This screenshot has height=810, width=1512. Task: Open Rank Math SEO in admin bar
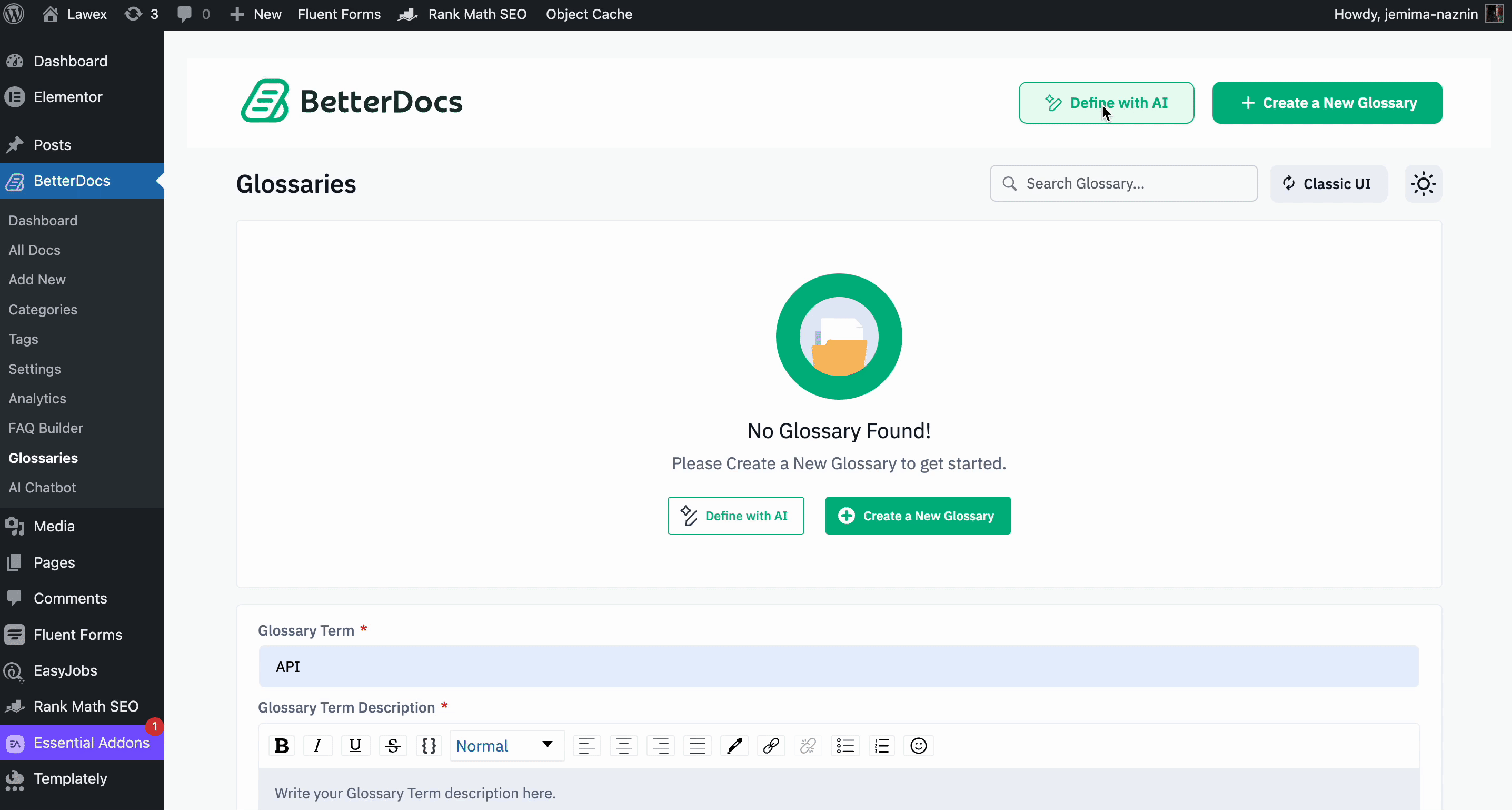click(463, 14)
